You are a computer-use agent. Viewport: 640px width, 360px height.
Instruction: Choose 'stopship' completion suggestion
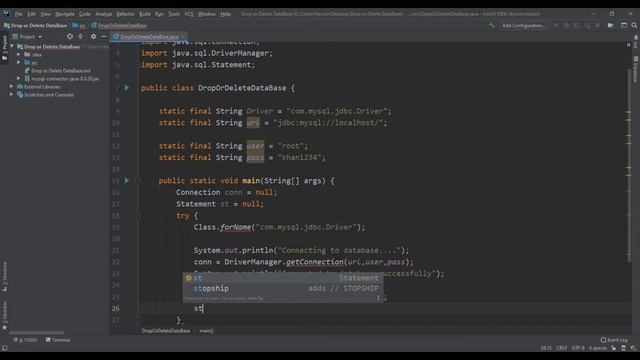[283, 288]
